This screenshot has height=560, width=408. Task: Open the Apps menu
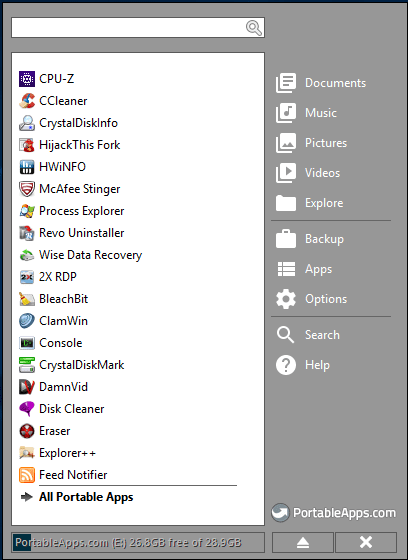(x=304, y=269)
